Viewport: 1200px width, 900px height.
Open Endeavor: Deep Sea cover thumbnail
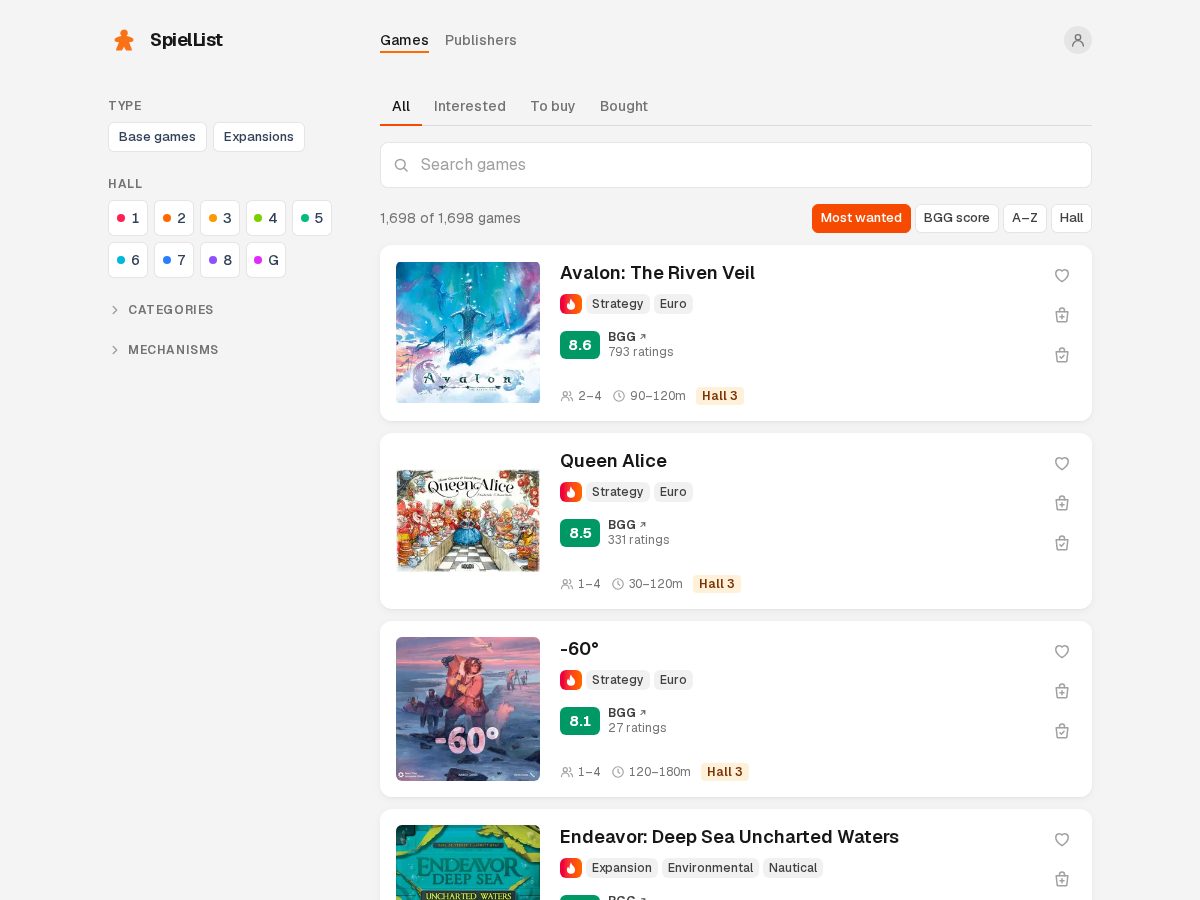pos(468,862)
